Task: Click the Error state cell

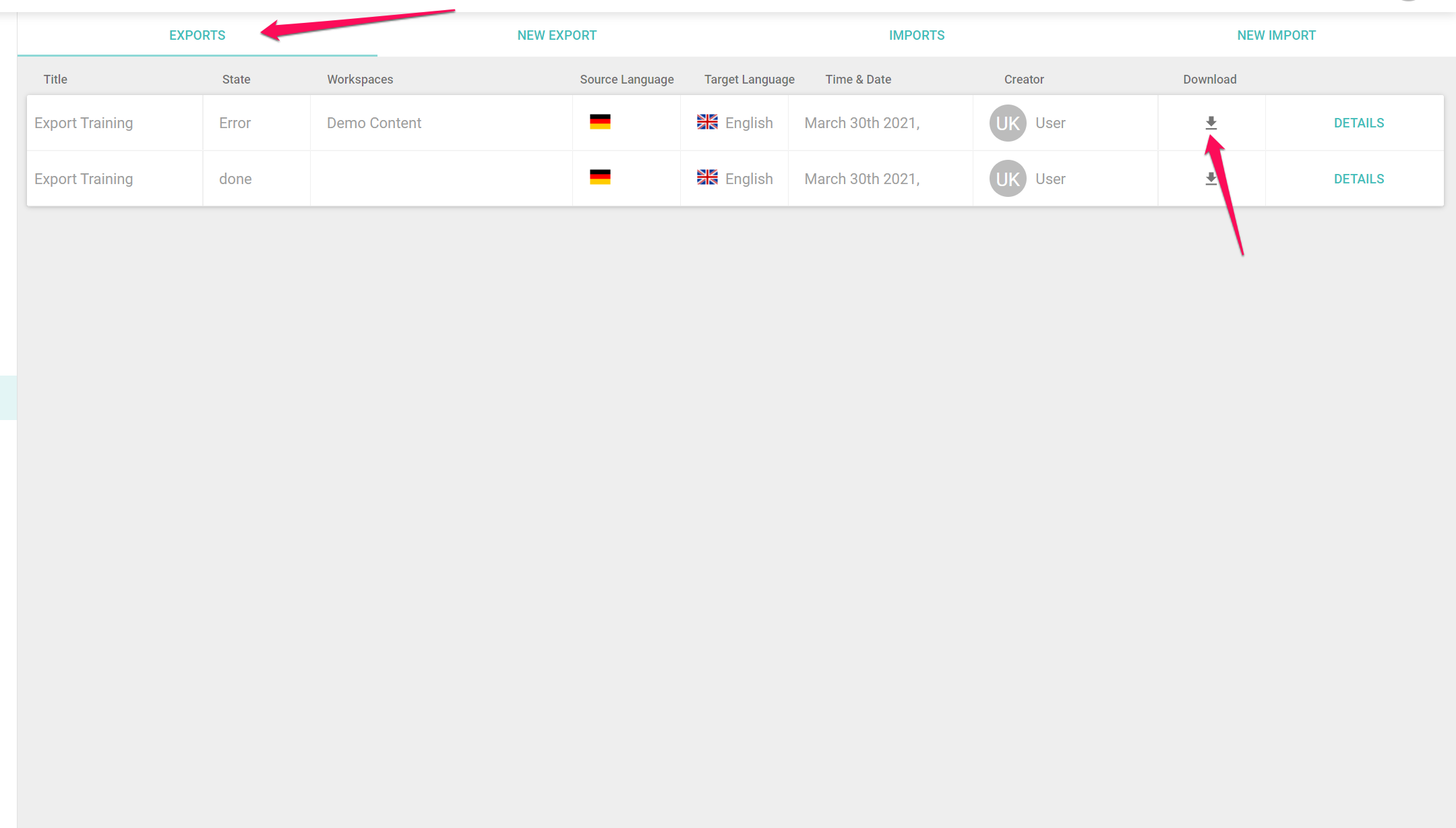Action: (235, 123)
